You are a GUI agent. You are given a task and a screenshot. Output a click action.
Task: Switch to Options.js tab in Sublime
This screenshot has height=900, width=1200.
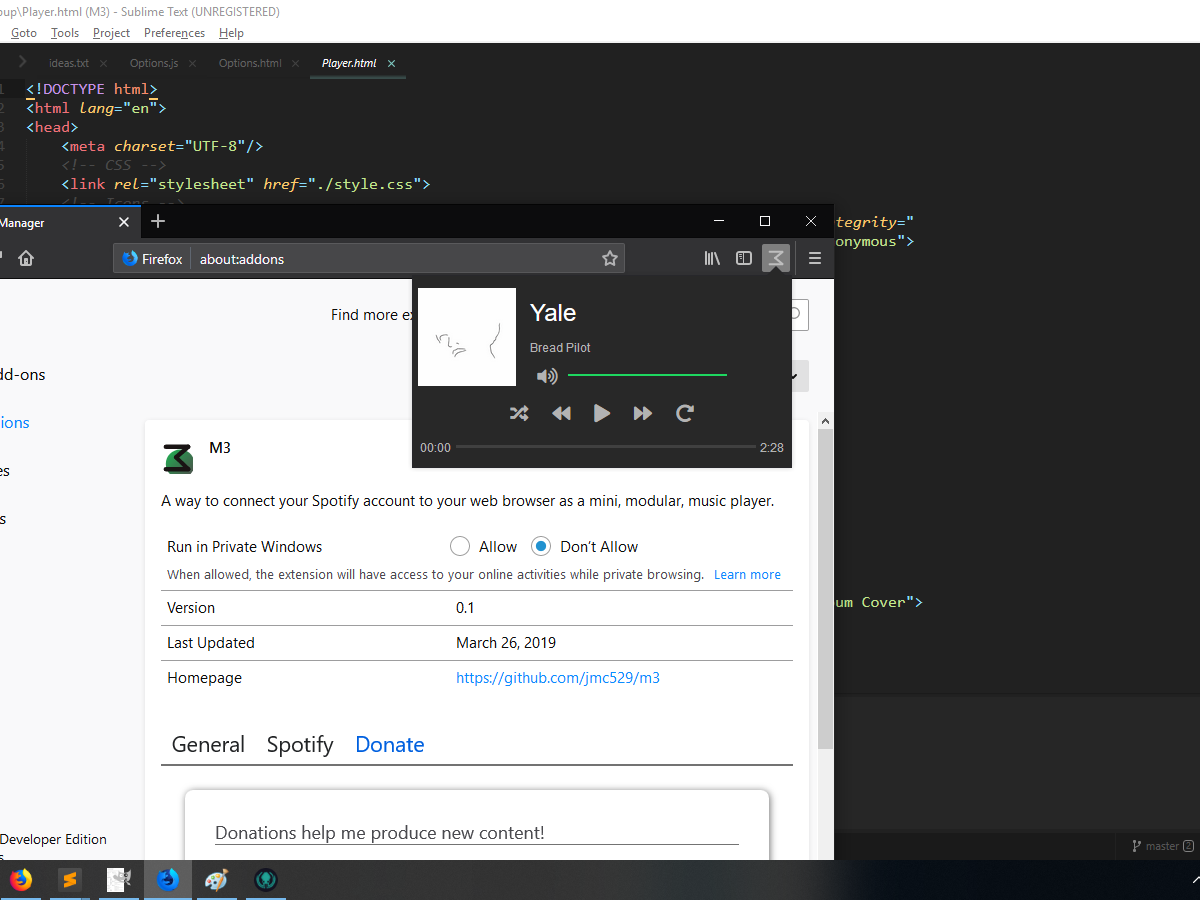click(154, 63)
